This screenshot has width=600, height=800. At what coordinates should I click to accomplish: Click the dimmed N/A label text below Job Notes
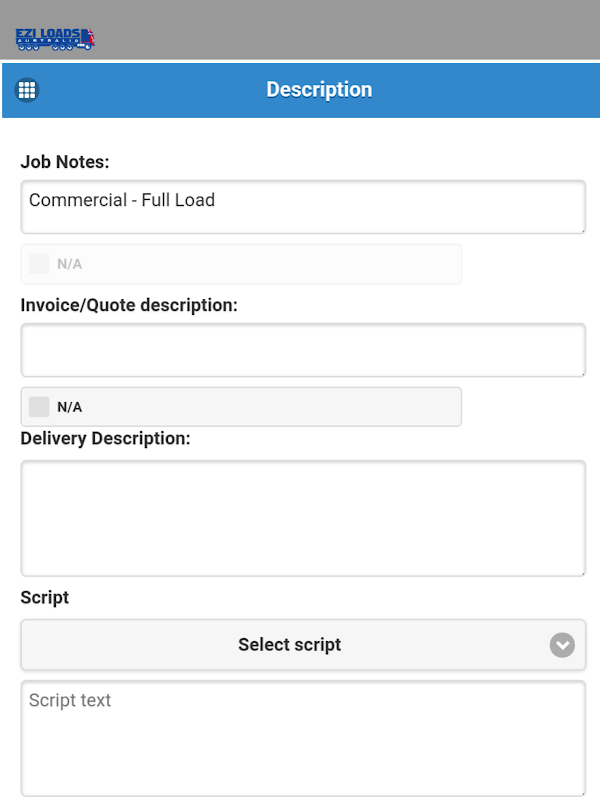[x=69, y=264]
